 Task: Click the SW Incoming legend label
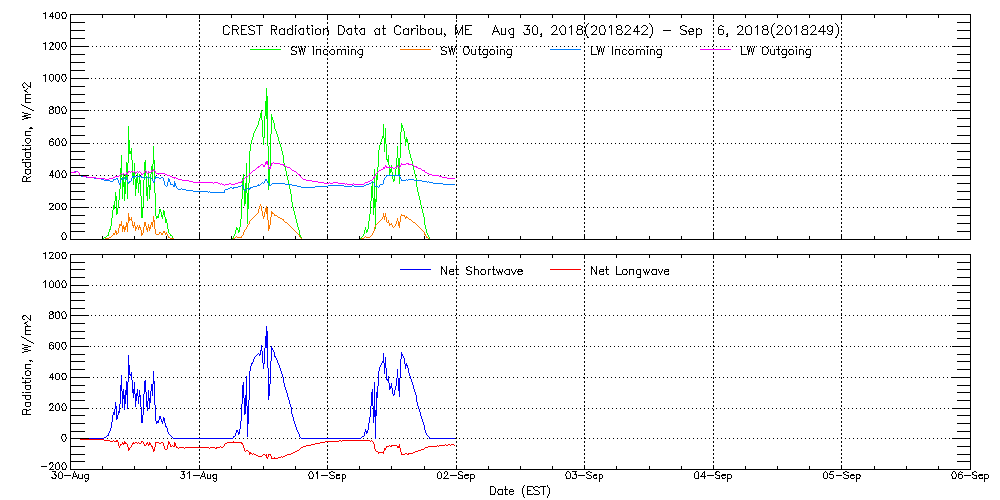tap(326, 51)
